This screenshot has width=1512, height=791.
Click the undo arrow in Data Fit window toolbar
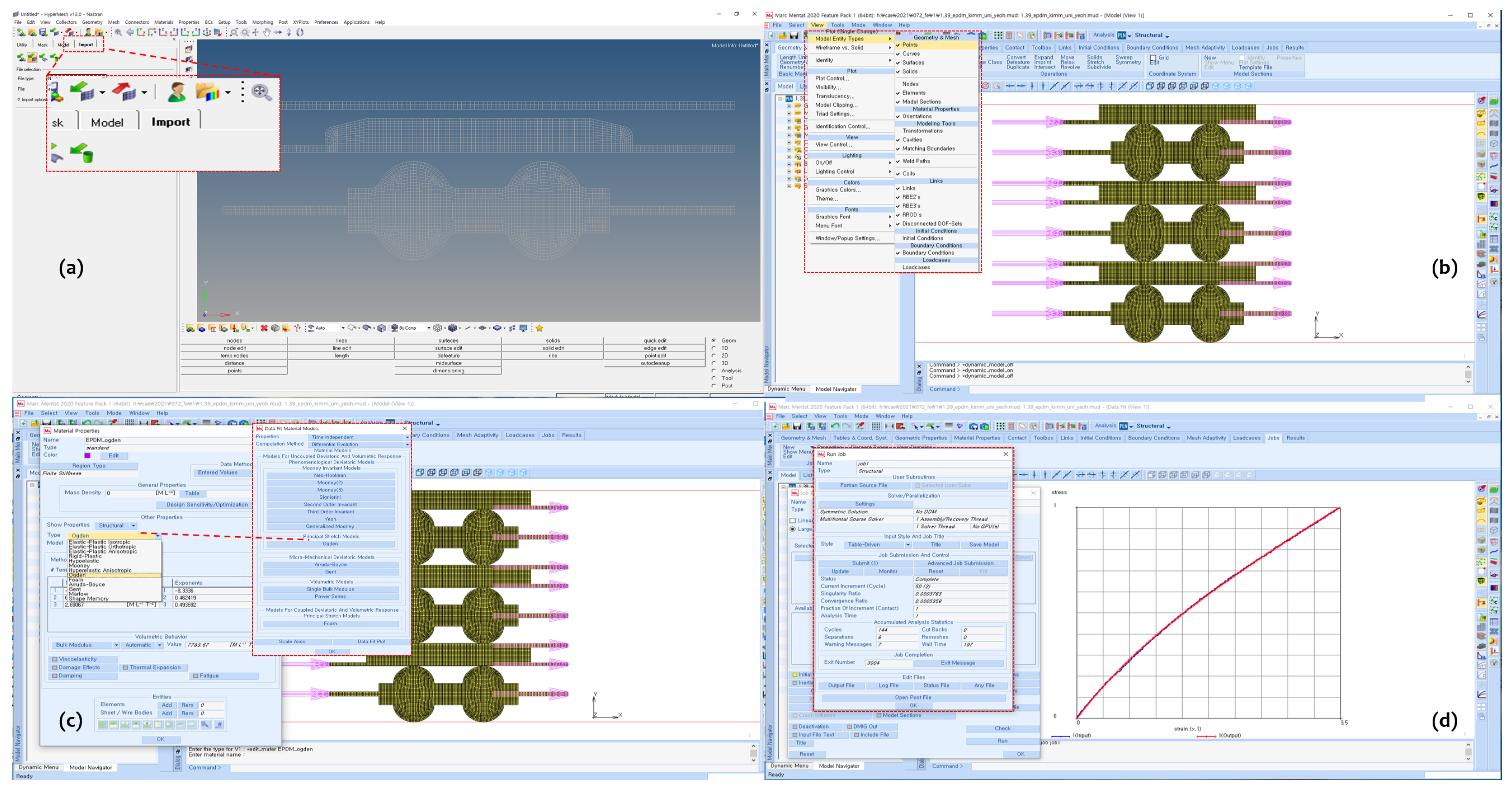point(834,427)
